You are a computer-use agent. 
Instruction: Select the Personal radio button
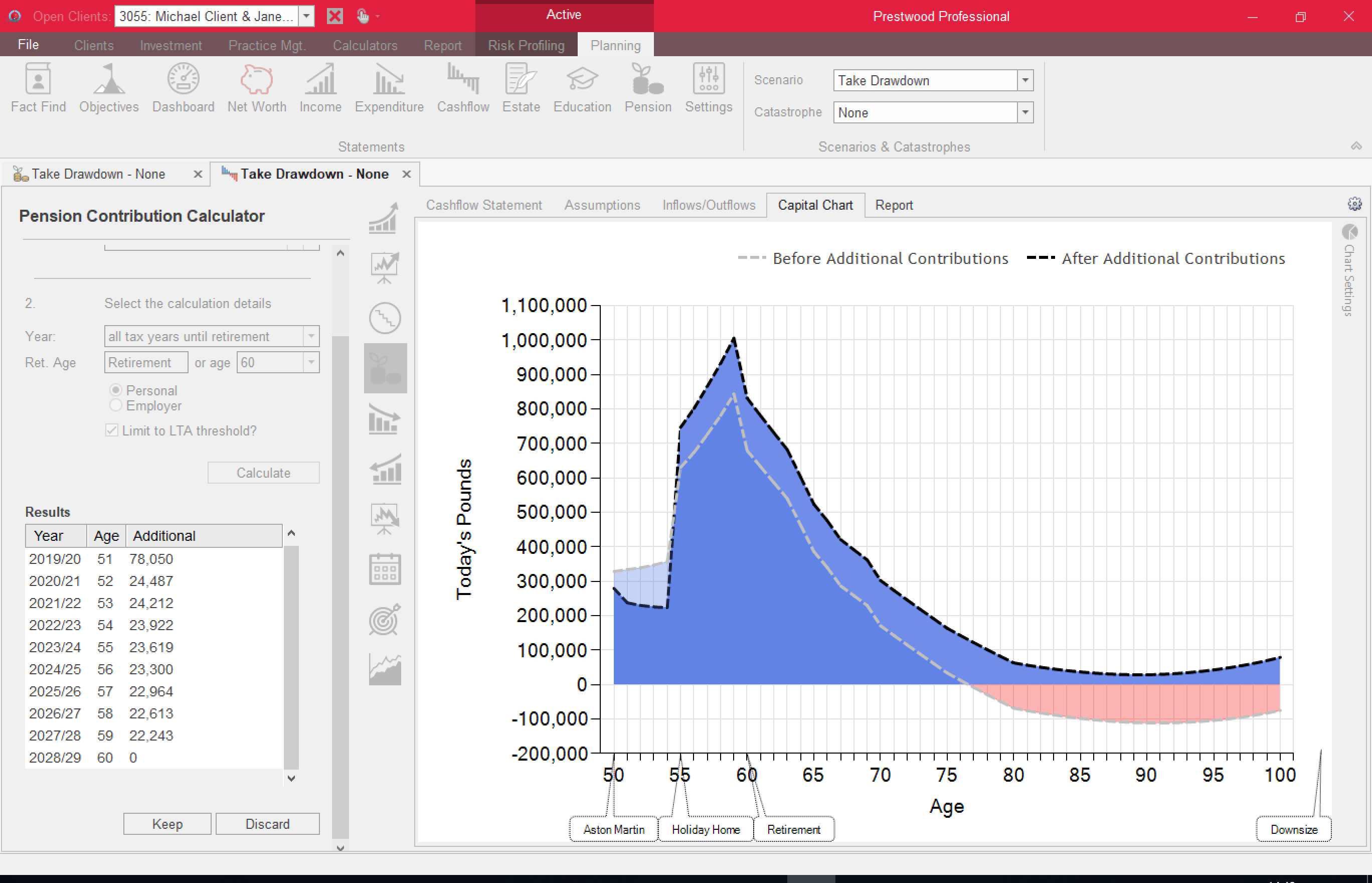pyautogui.click(x=116, y=390)
